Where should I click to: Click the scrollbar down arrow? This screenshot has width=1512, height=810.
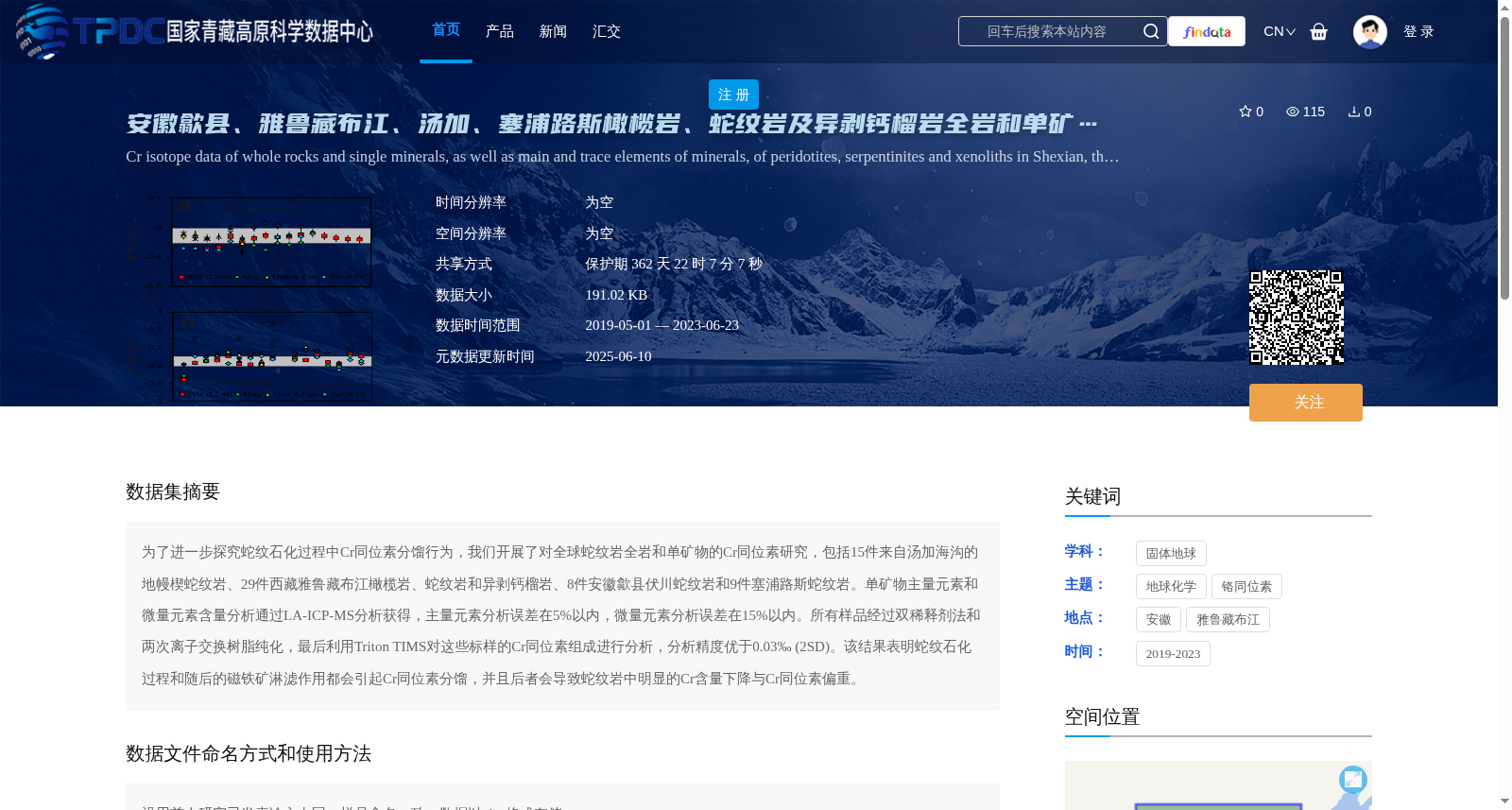tap(1504, 801)
